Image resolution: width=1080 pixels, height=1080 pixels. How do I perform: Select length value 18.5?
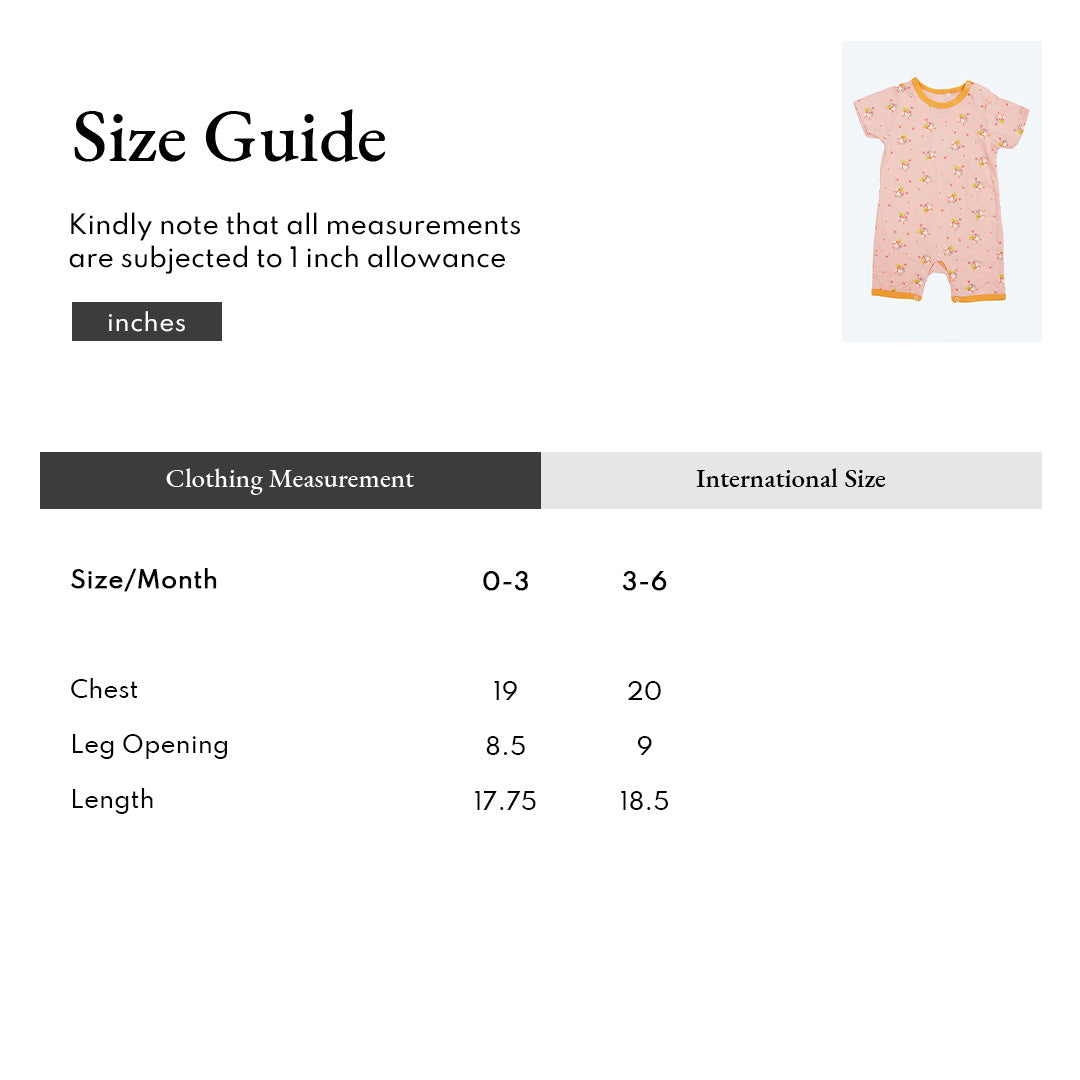(644, 801)
